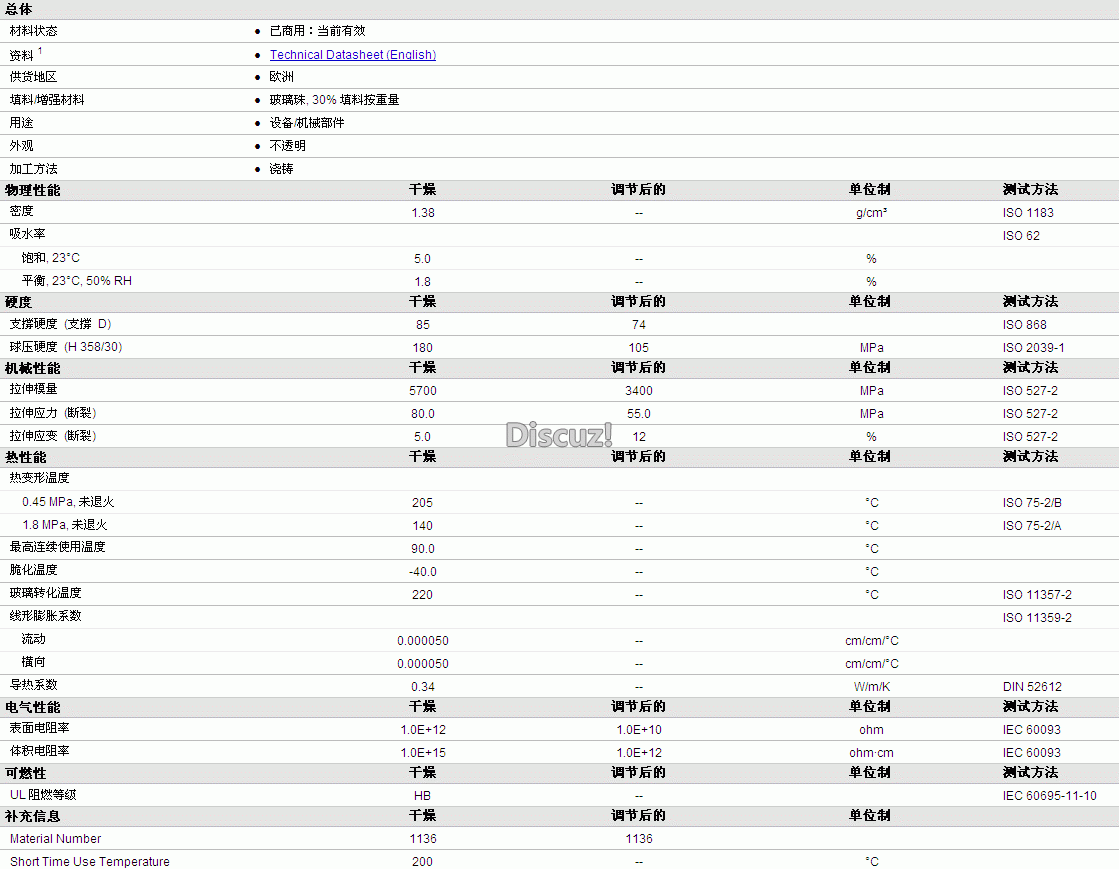This screenshot has width=1119, height=869.
Task: Select the density value 1.38
Action: click(423, 213)
